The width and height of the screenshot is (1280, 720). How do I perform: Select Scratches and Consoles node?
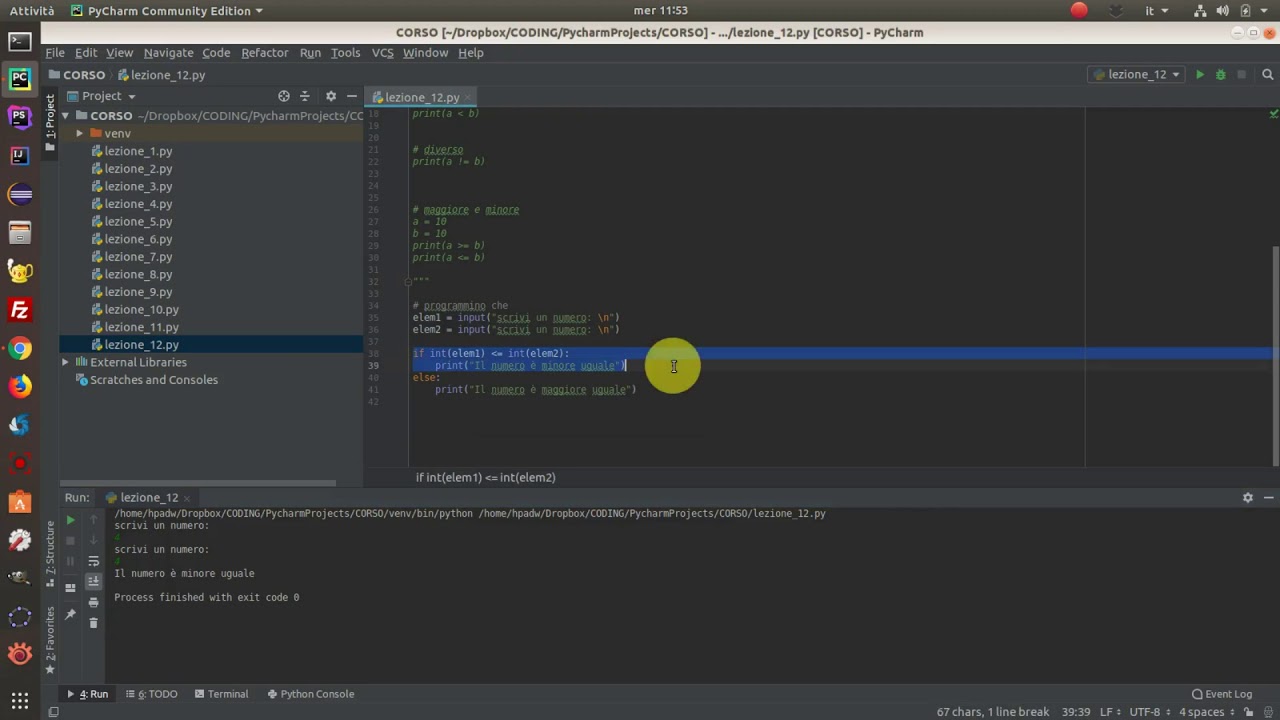[x=153, y=380]
